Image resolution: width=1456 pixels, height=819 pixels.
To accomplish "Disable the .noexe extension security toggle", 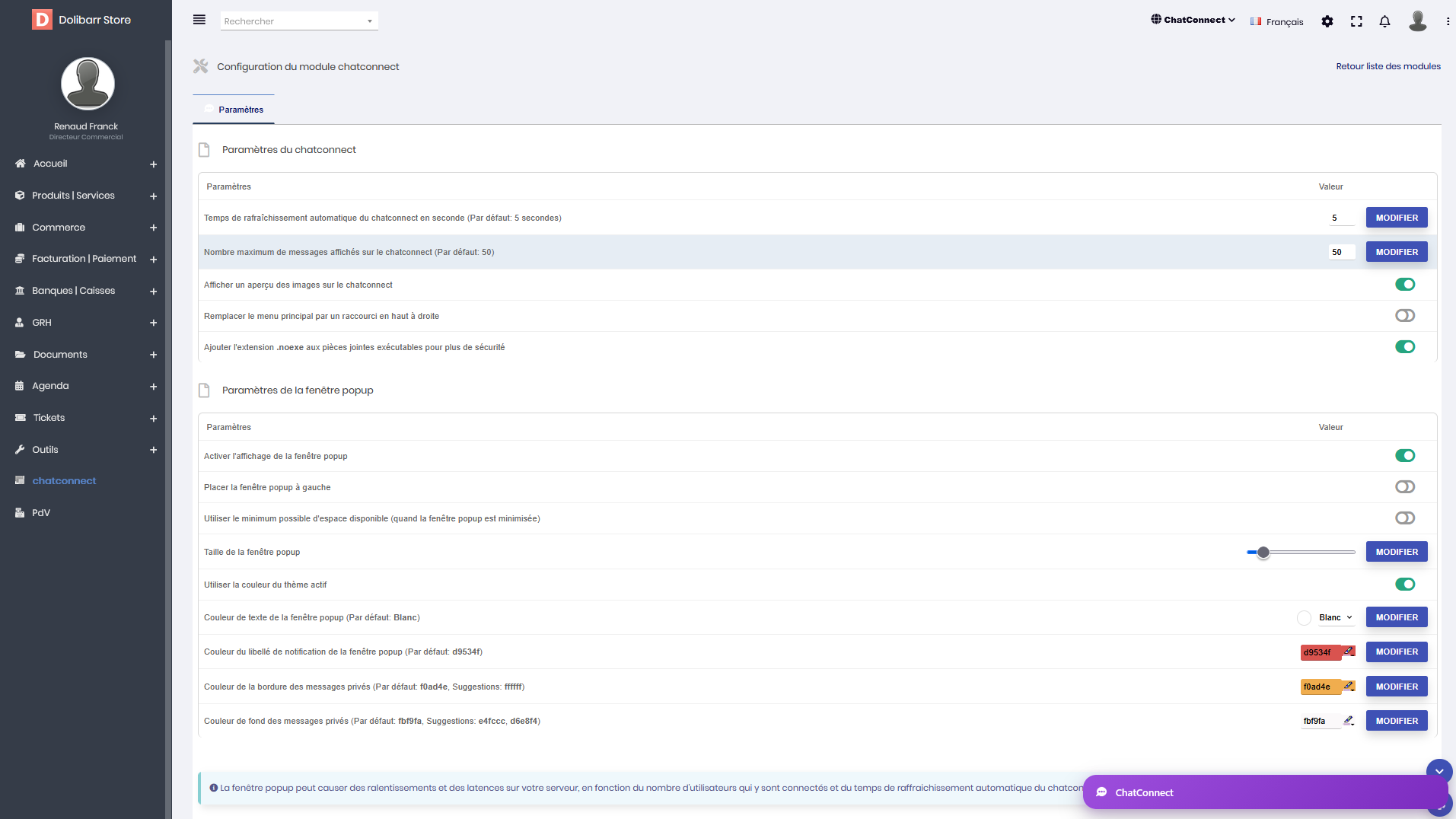I will 1405,346.
